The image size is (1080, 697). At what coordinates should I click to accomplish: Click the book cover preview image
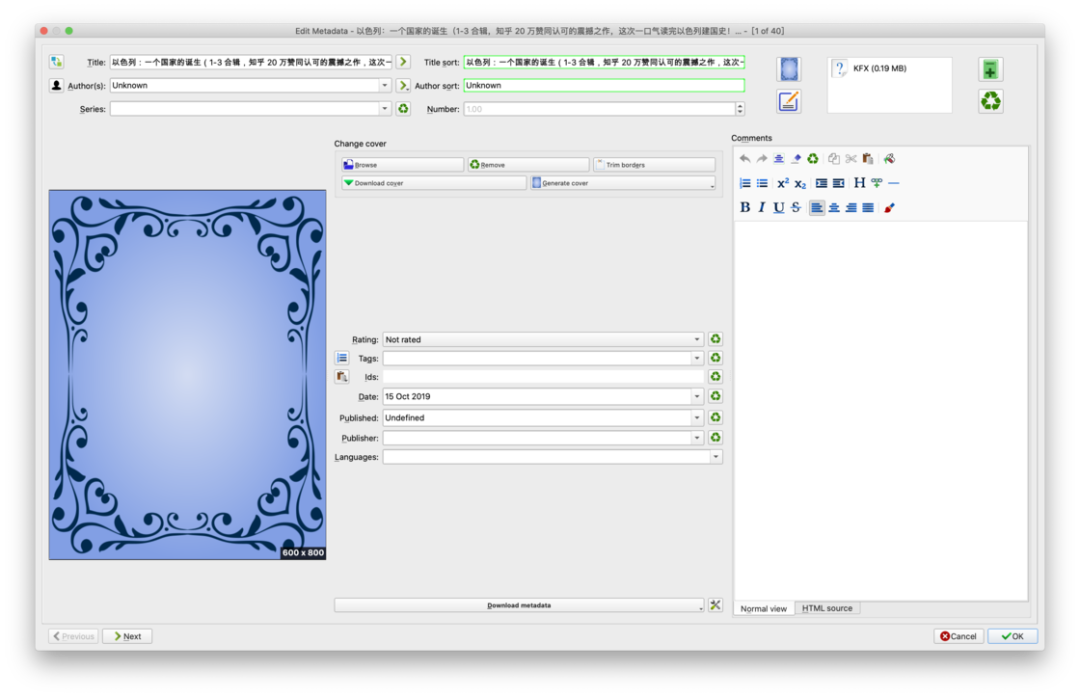(x=187, y=375)
